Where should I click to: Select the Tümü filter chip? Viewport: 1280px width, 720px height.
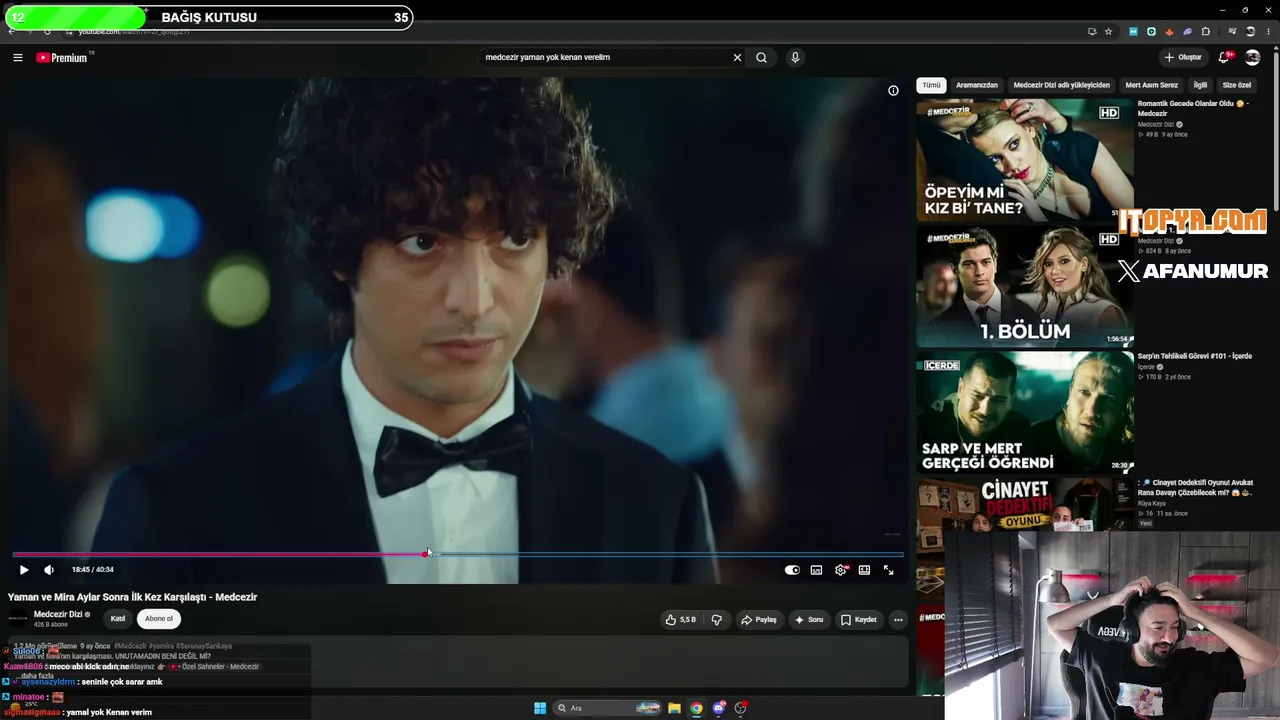(x=931, y=85)
